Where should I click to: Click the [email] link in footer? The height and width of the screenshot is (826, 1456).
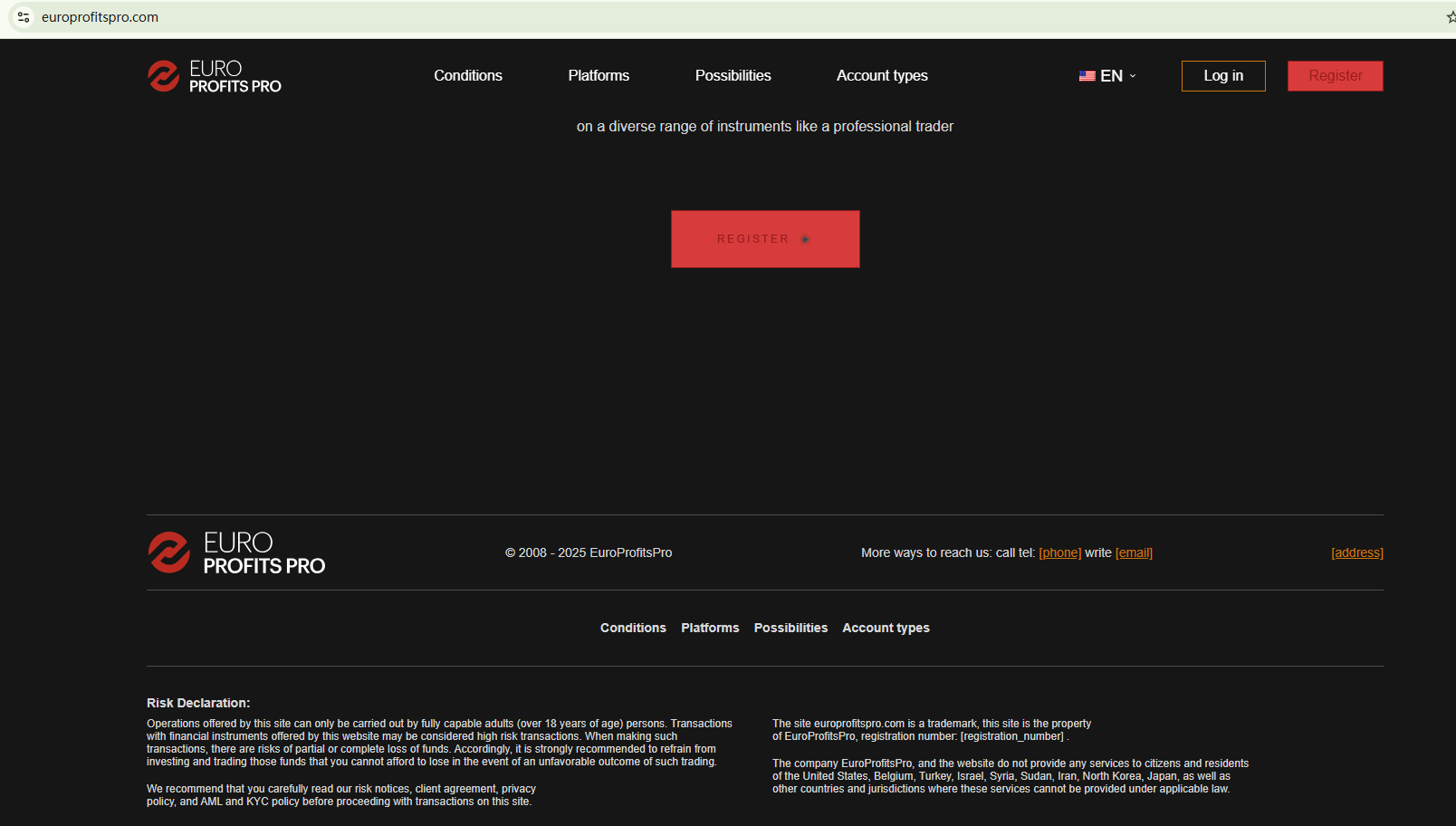[x=1134, y=552]
